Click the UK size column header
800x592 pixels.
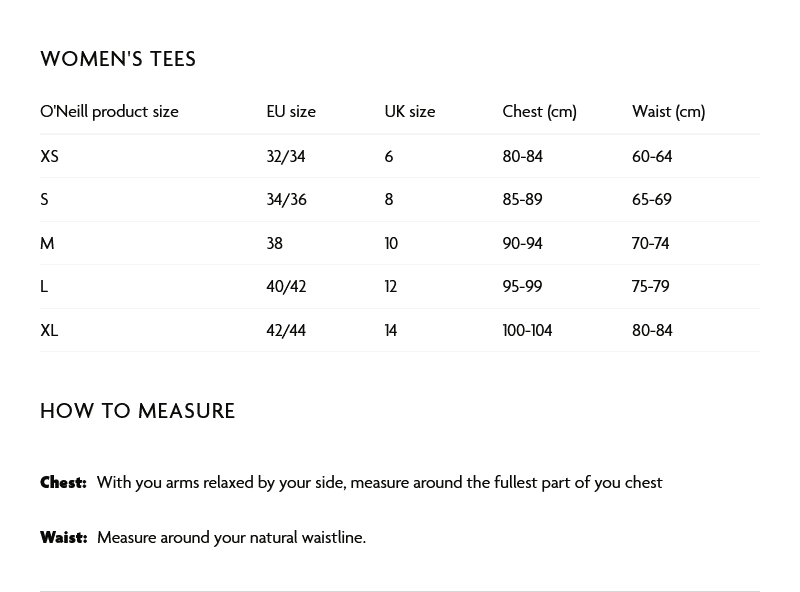coord(410,112)
